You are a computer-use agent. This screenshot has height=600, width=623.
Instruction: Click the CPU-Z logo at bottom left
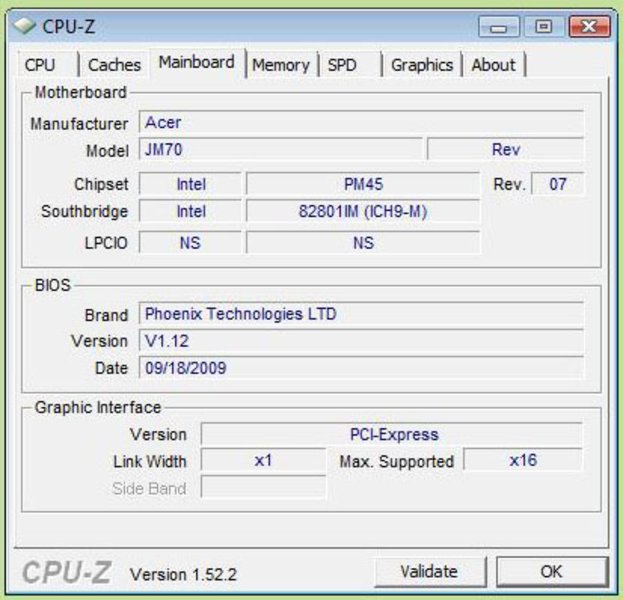click(67, 573)
